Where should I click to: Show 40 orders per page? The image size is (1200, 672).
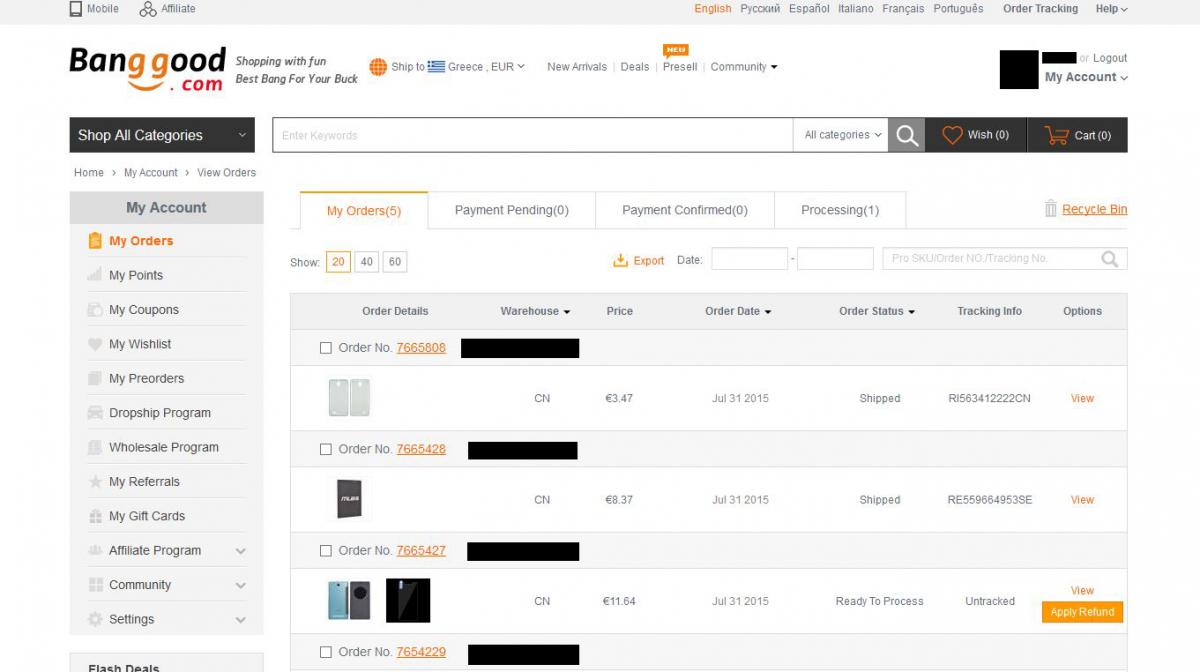[x=367, y=262]
